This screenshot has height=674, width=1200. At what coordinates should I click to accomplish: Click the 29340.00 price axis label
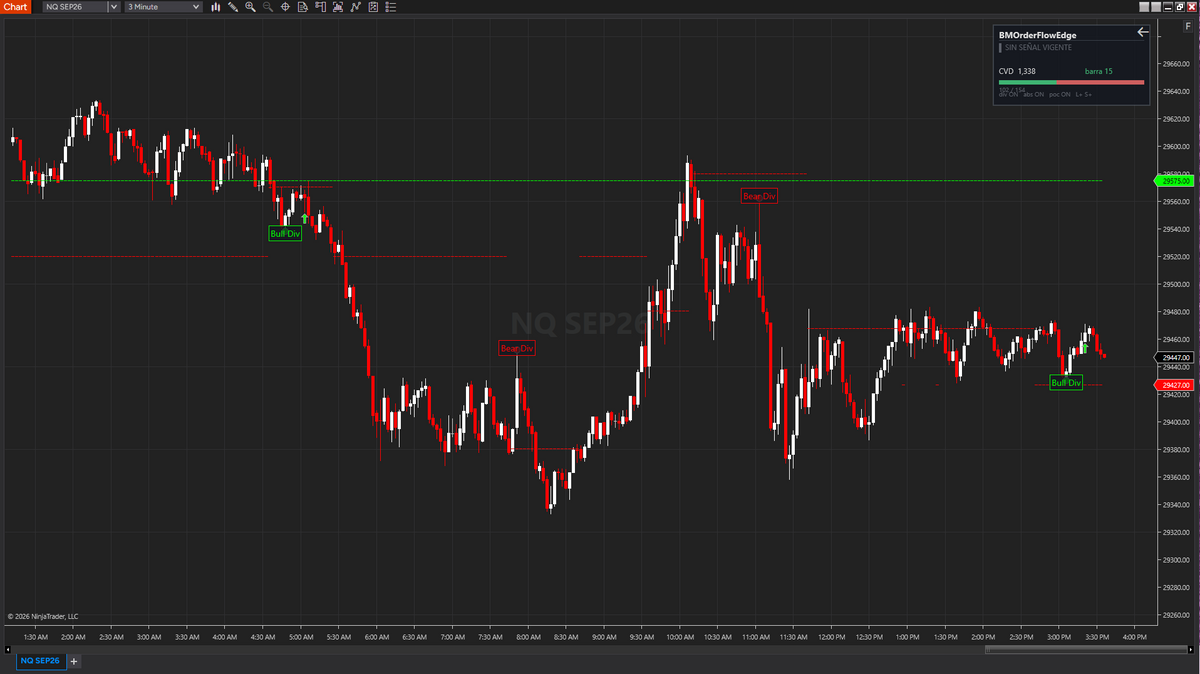pos(1176,504)
